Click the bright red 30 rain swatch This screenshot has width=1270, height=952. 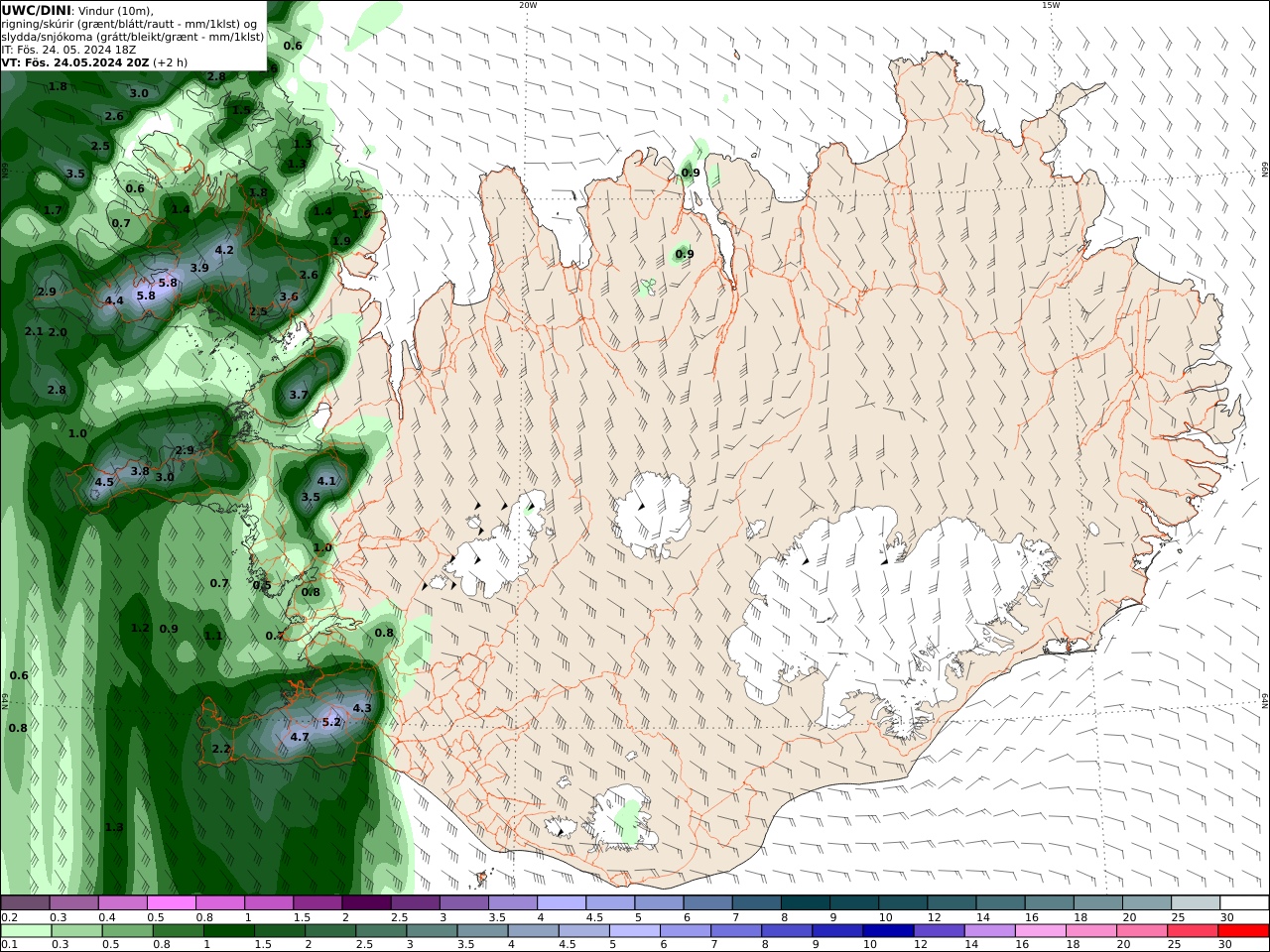click(1243, 931)
